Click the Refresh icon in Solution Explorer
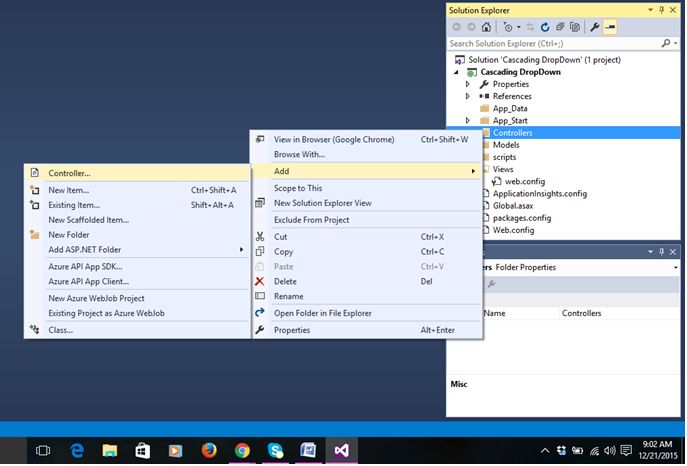The height and width of the screenshot is (466, 687). point(545,27)
